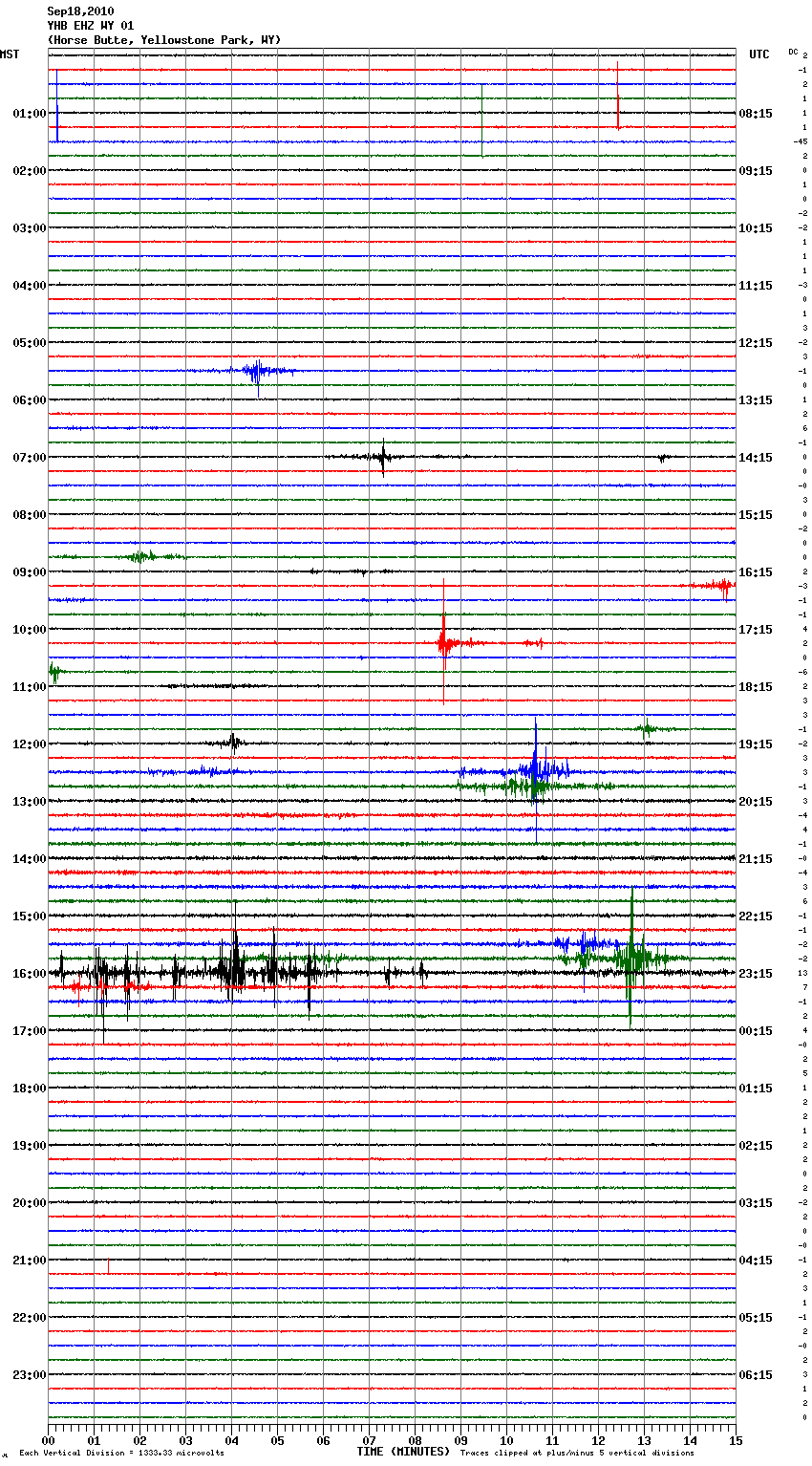Viewport: 812px width, 1466px height.
Task: Click the 16:15 UTC time label
Action: [756, 572]
